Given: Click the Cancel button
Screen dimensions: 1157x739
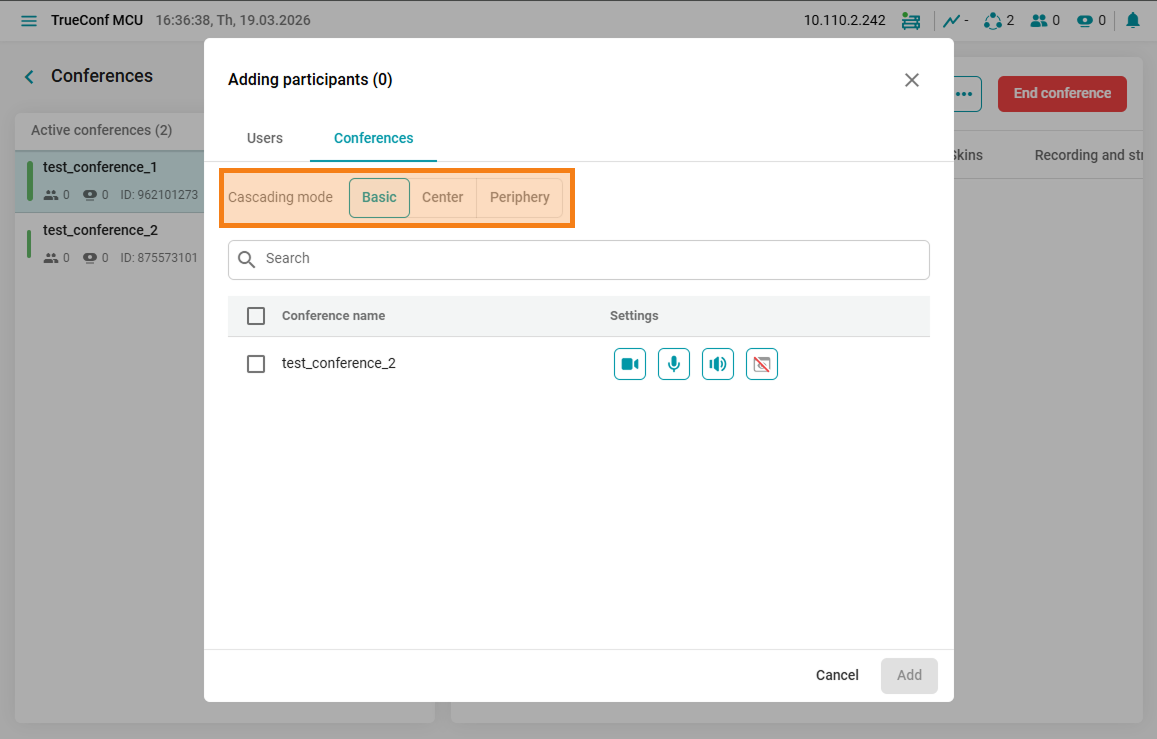Looking at the screenshot, I should (837, 676).
